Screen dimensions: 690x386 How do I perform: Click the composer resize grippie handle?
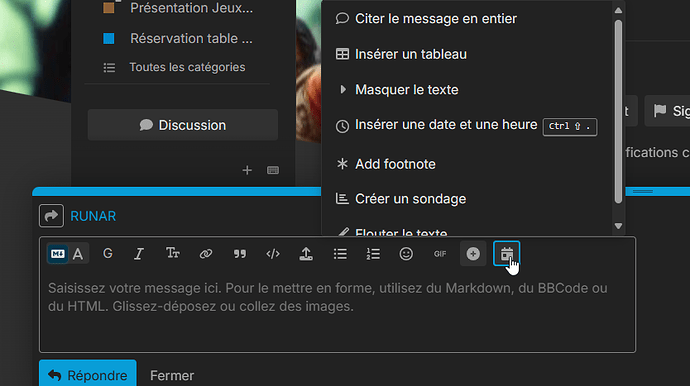[x=643, y=191]
